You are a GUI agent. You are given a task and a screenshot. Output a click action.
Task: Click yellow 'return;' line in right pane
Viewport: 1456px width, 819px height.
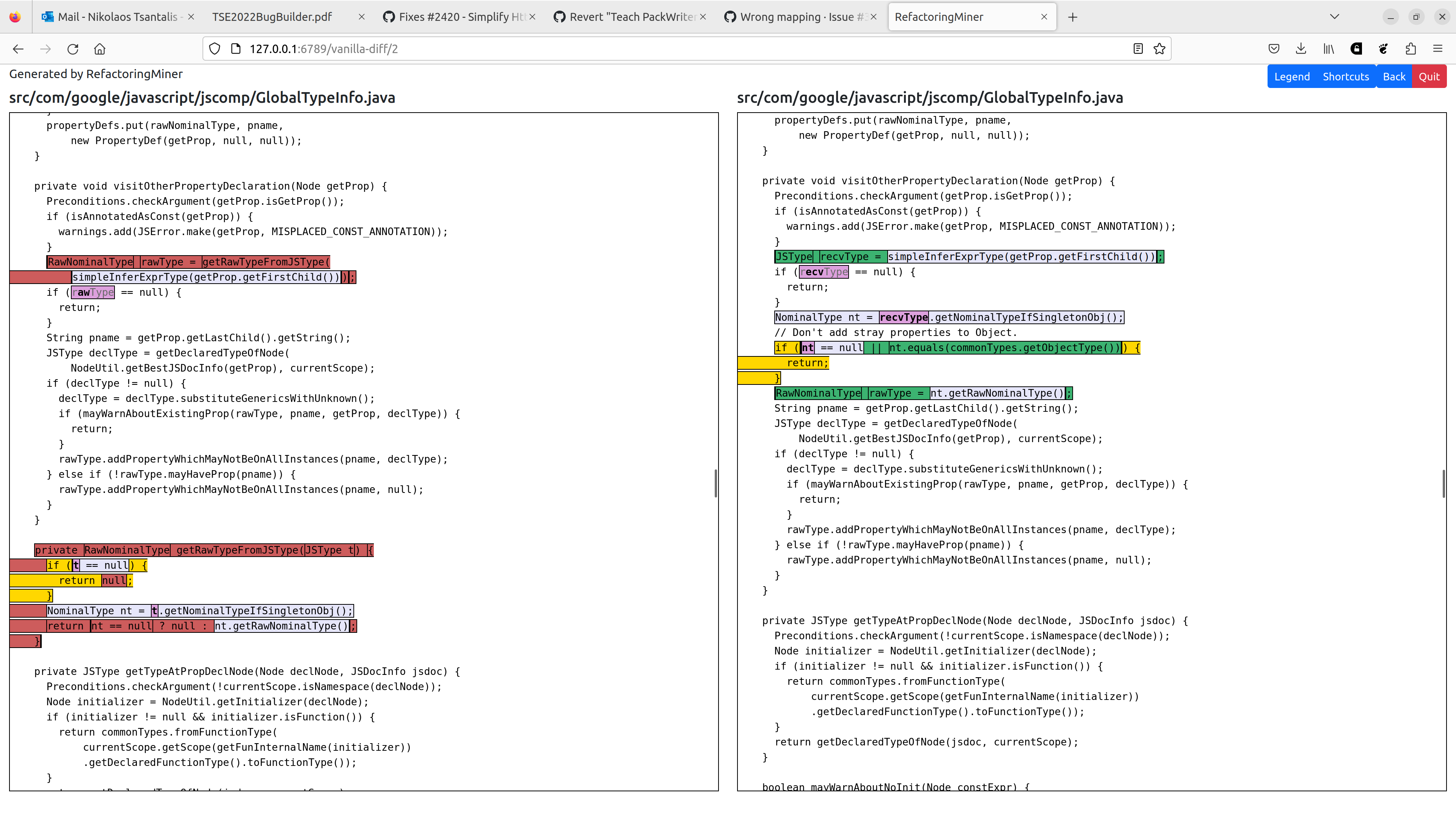click(x=808, y=363)
